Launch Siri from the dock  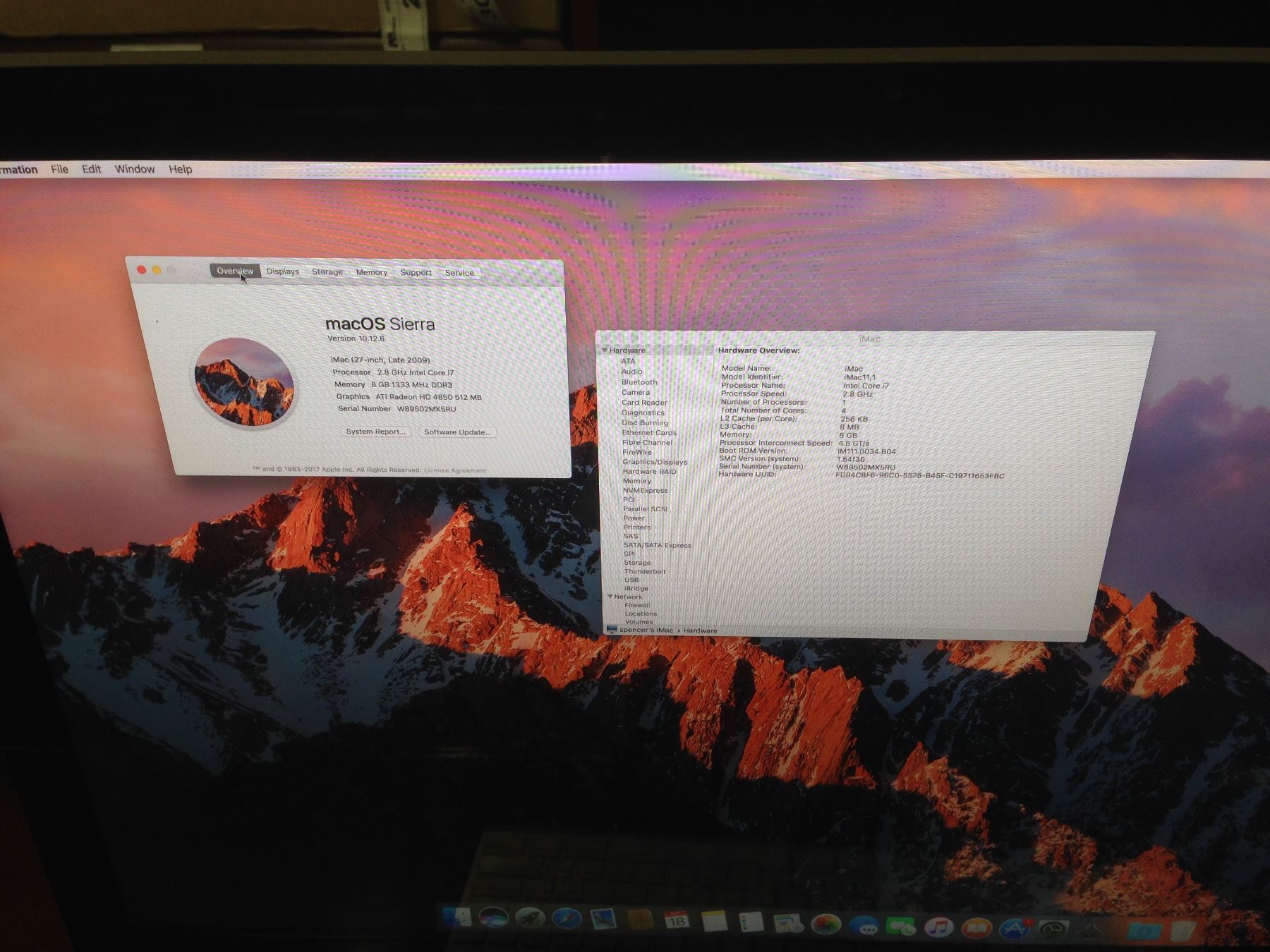coord(493,918)
